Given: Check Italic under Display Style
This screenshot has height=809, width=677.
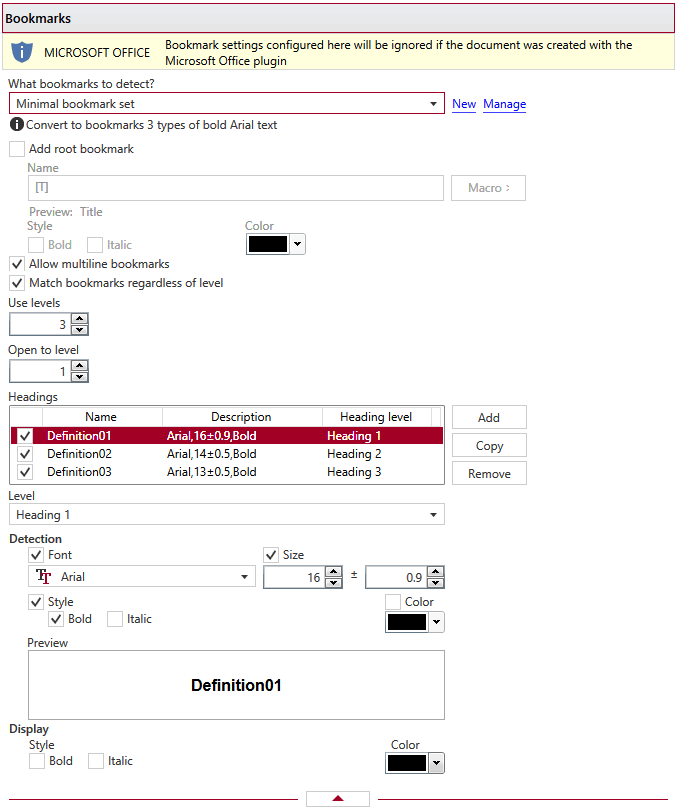Looking at the screenshot, I should tap(96, 761).
